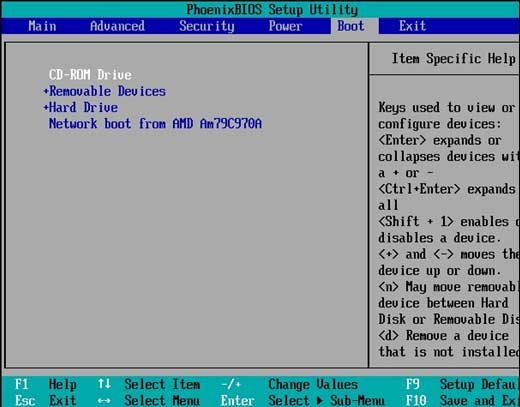Click the Item Specific Help heading

454,59
